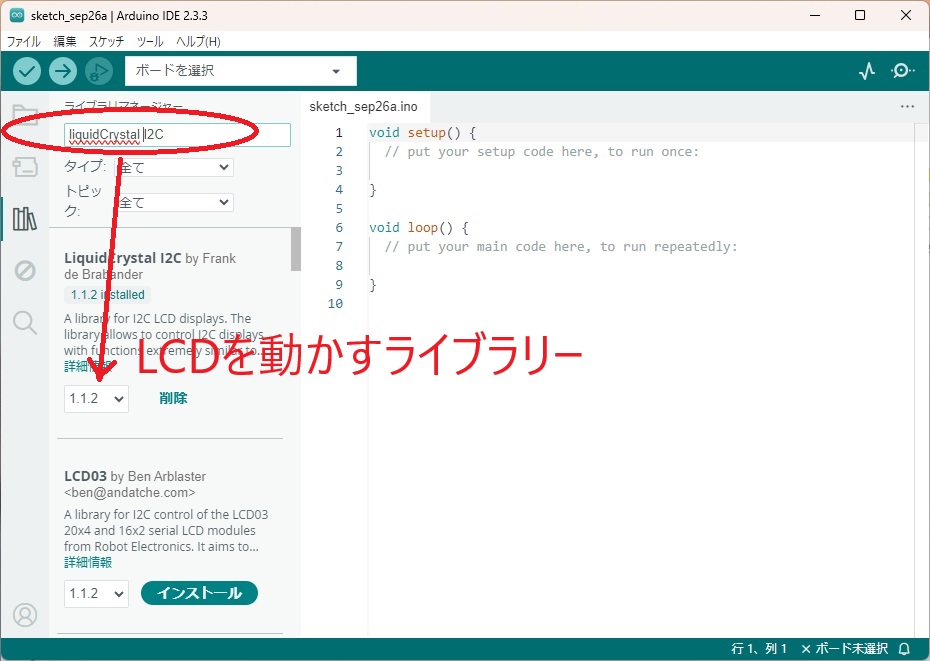The image size is (930, 661).
Task: Click the Verify checkmark button
Action: click(27, 71)
